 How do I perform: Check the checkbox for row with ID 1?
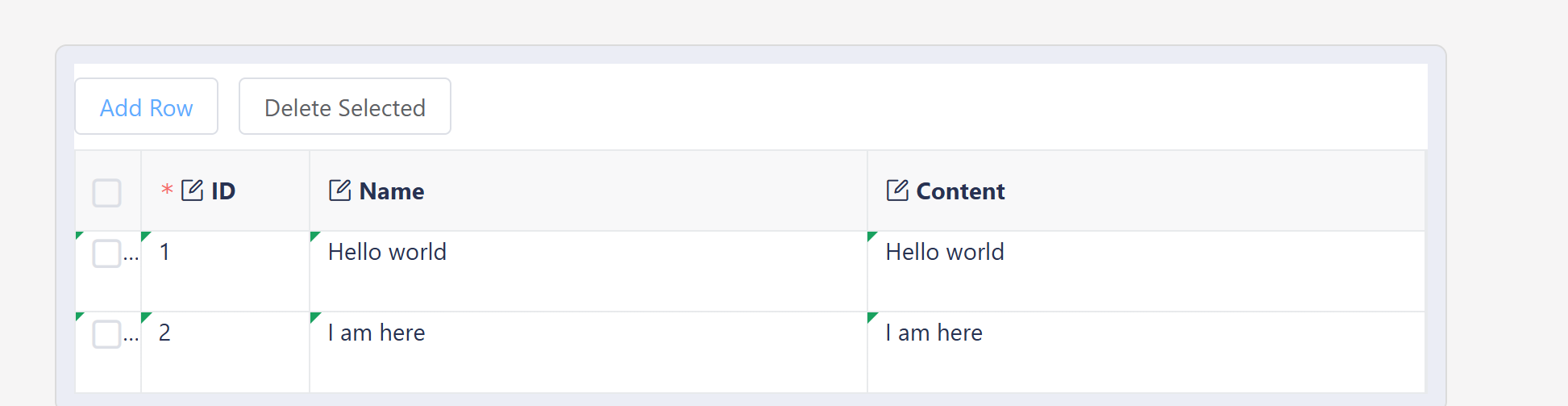(106, 253)
